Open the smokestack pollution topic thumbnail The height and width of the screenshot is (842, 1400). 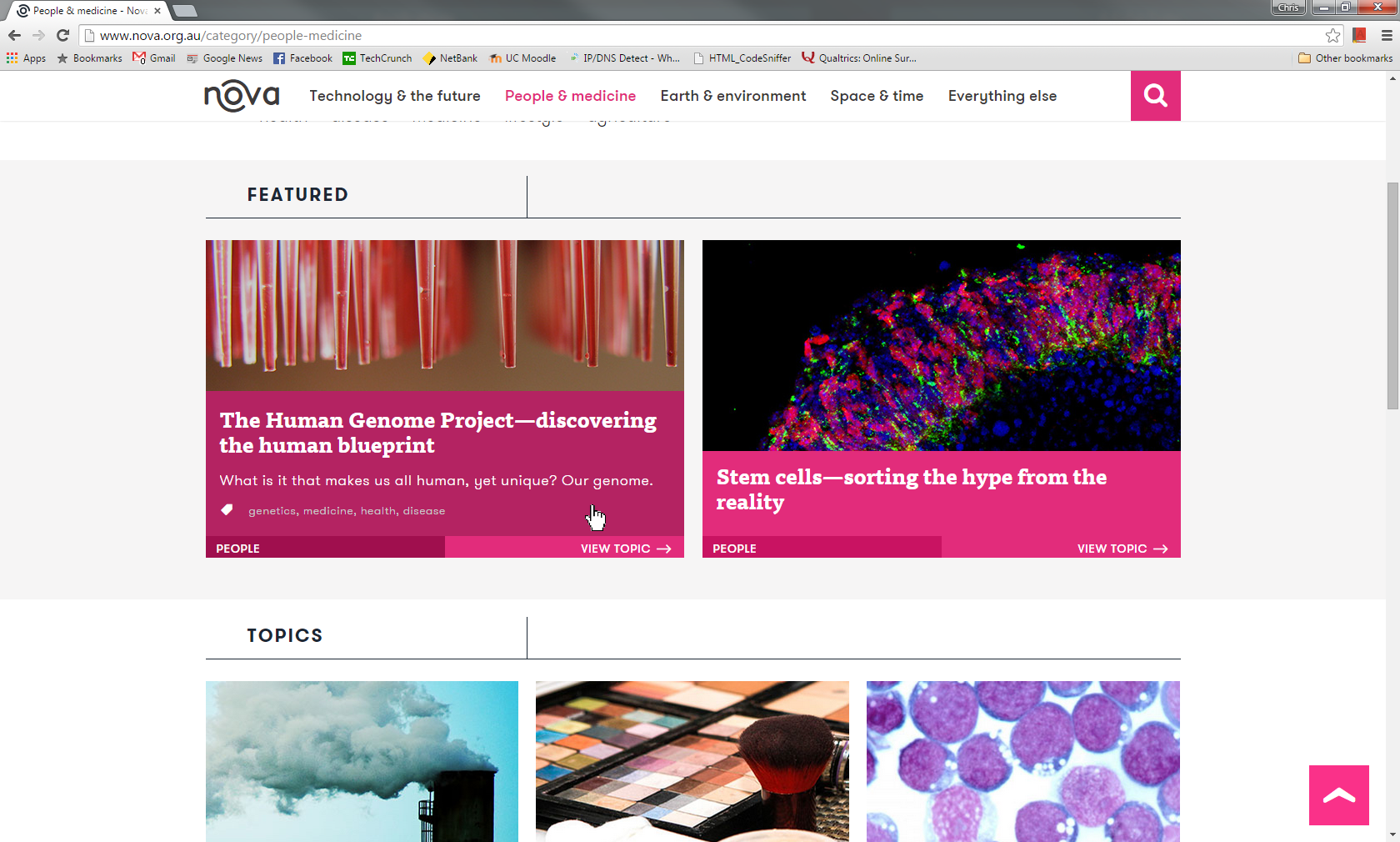click(362, 761)
